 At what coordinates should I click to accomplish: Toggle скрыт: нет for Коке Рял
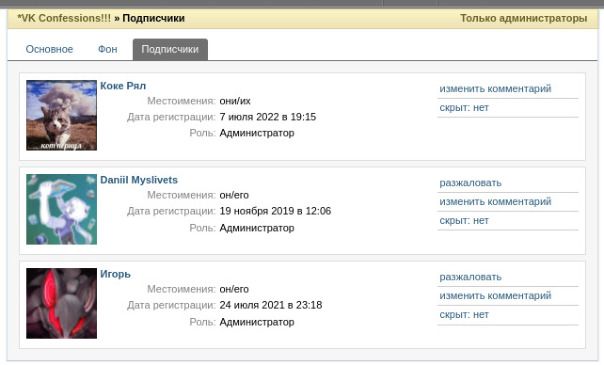464,108
